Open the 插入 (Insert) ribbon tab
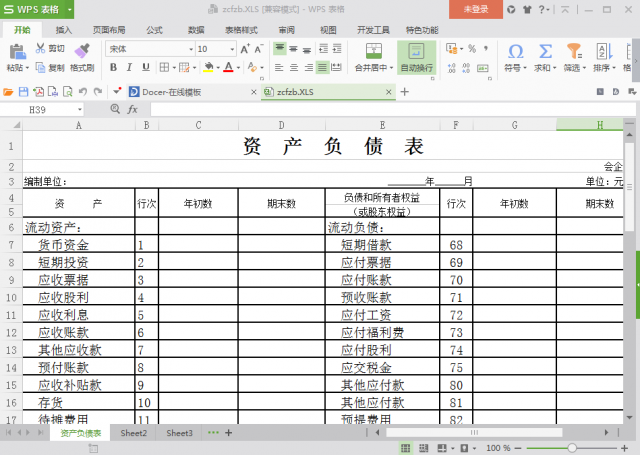640x455 pixels. 63,30
